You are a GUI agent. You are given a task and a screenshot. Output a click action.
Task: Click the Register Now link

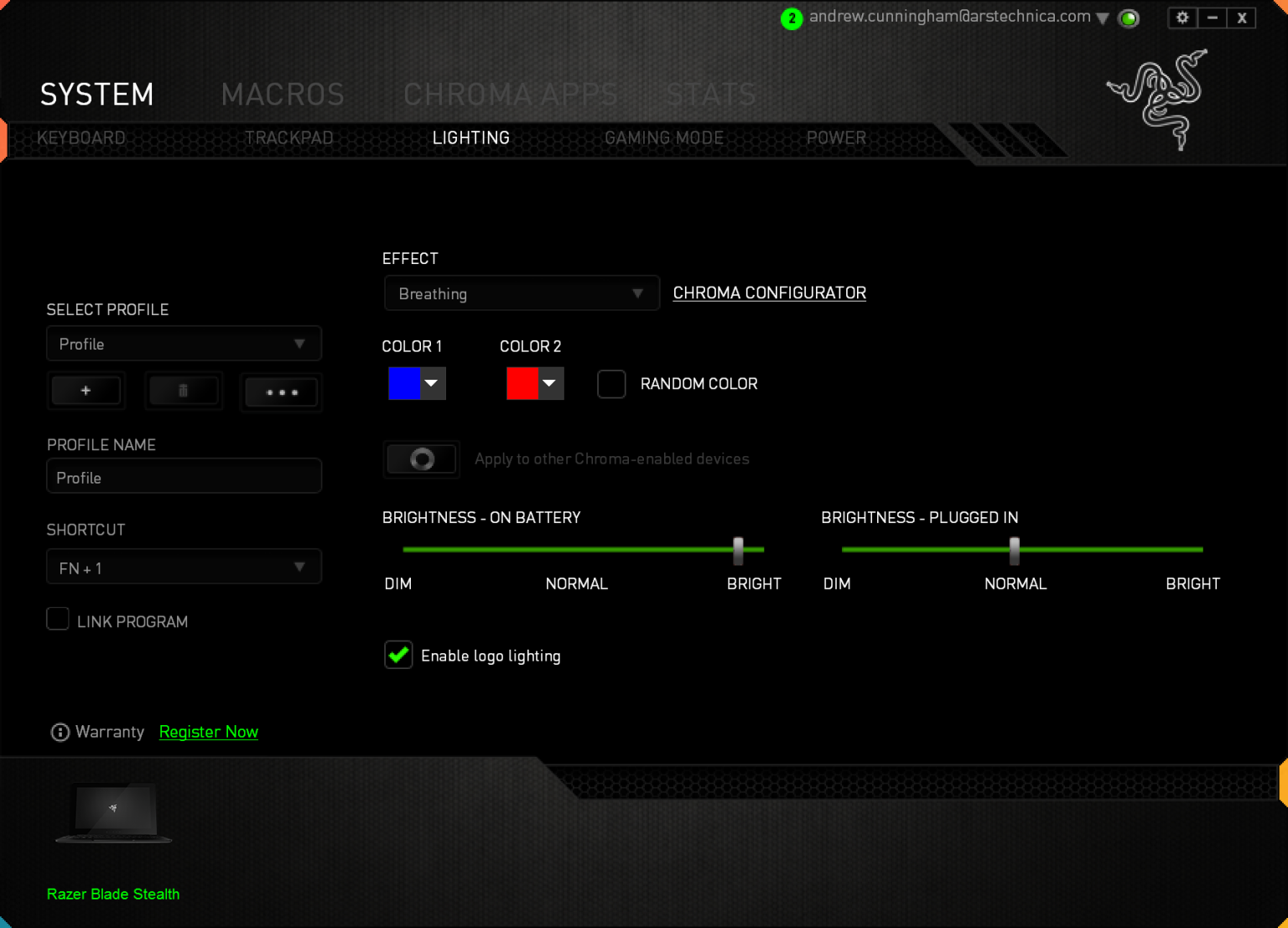click(208, 732)
